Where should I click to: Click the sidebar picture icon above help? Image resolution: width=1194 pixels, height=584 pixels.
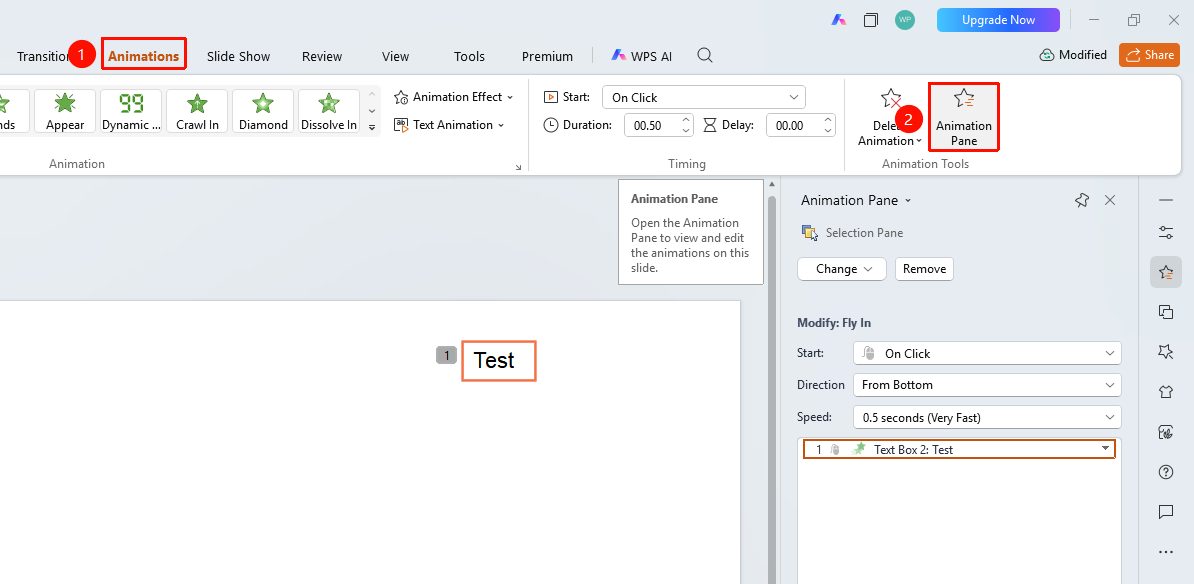[x=1165, y=432]
